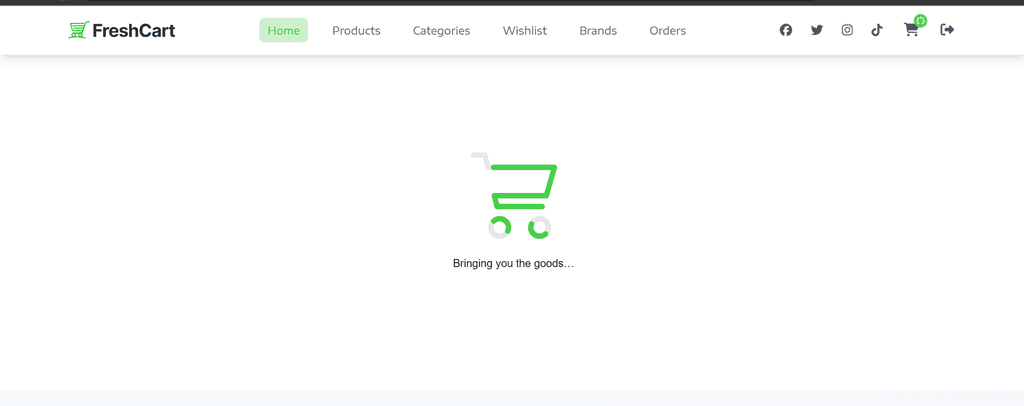
Task: Open the shopping cart icon in the navbar
Action: (x=910, y=31)
